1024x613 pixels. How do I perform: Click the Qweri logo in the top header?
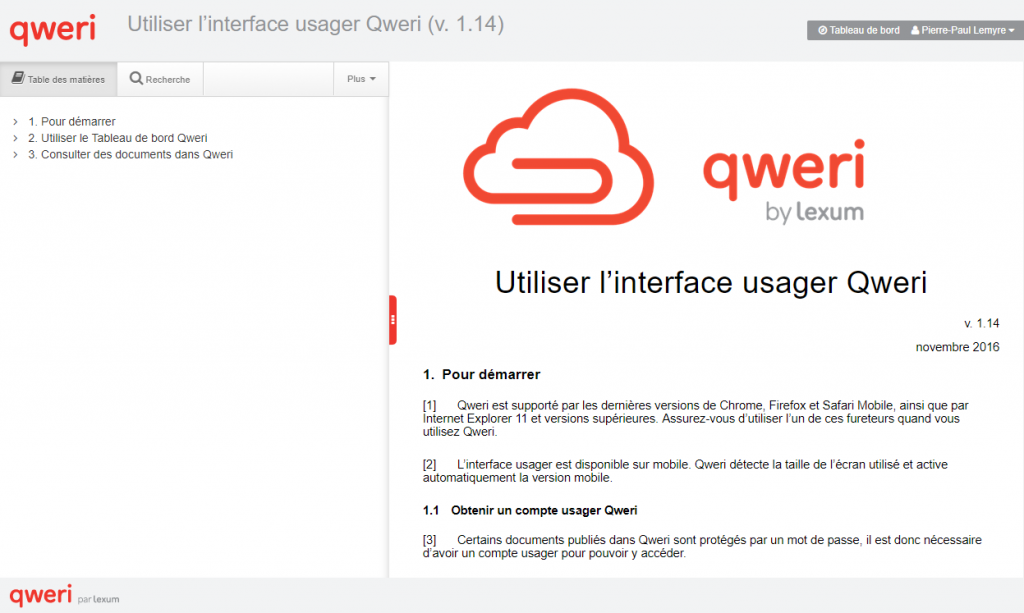point(52,28)
